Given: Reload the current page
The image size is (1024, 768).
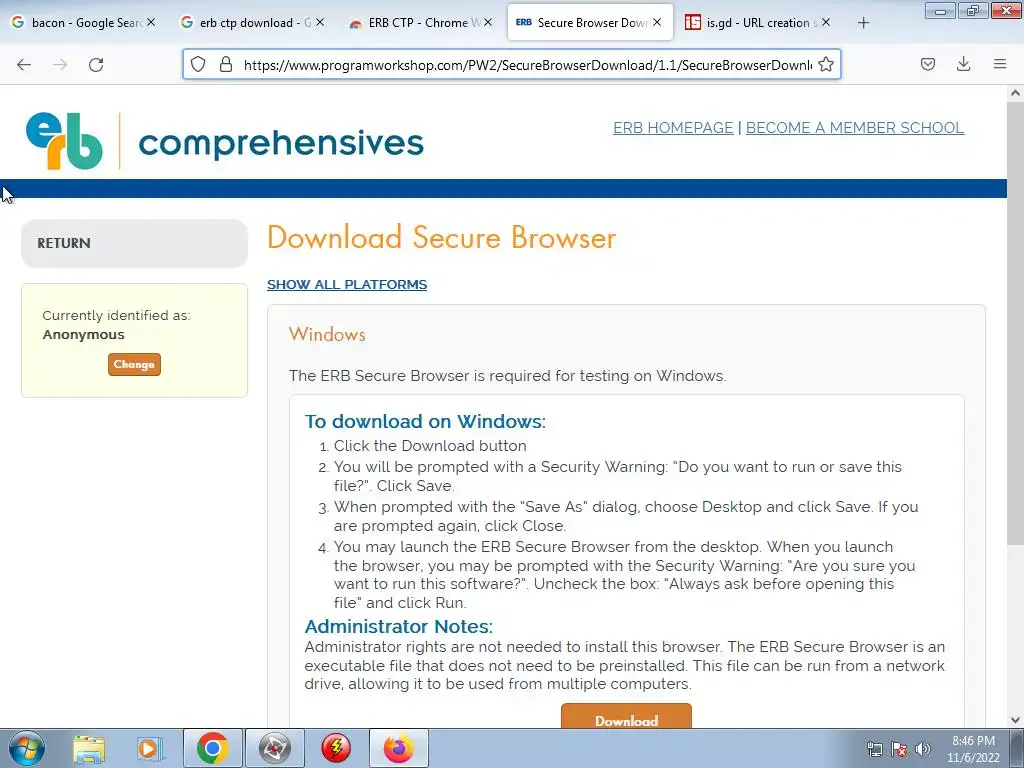Looking at the screenshot, I should point(96,65).
